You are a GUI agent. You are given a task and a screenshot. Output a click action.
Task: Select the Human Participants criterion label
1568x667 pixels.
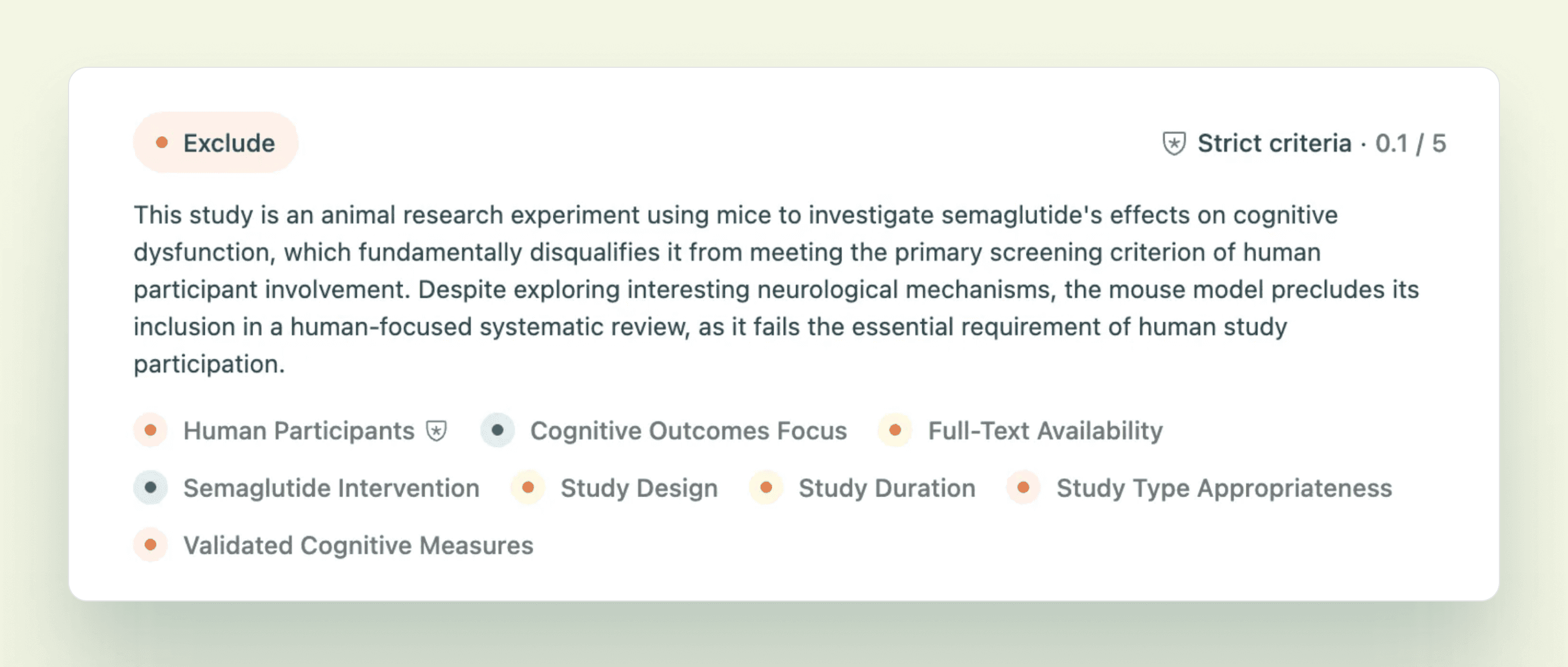(x=298, y=431)
